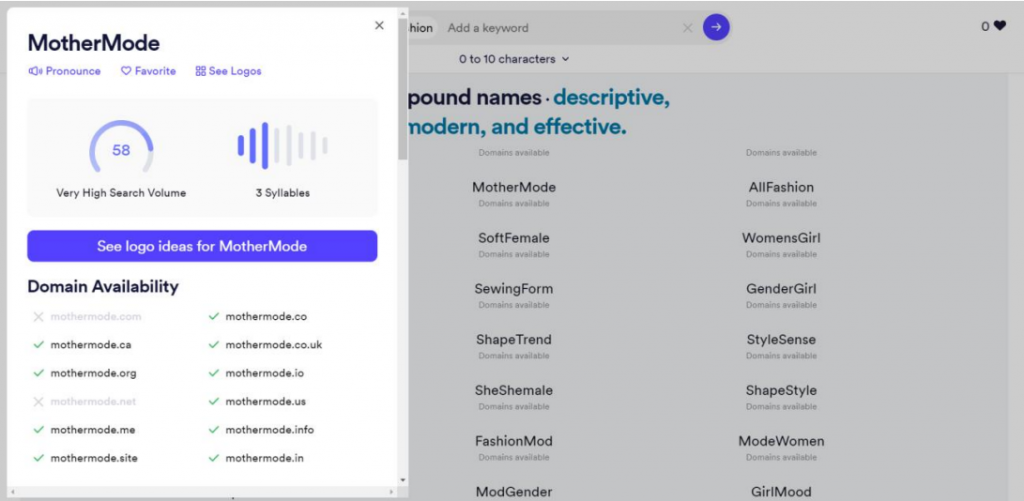The height and width of the screenshot is (501, 1024).
Task: Select mothermode.ca domain
Action: point(91,345)
